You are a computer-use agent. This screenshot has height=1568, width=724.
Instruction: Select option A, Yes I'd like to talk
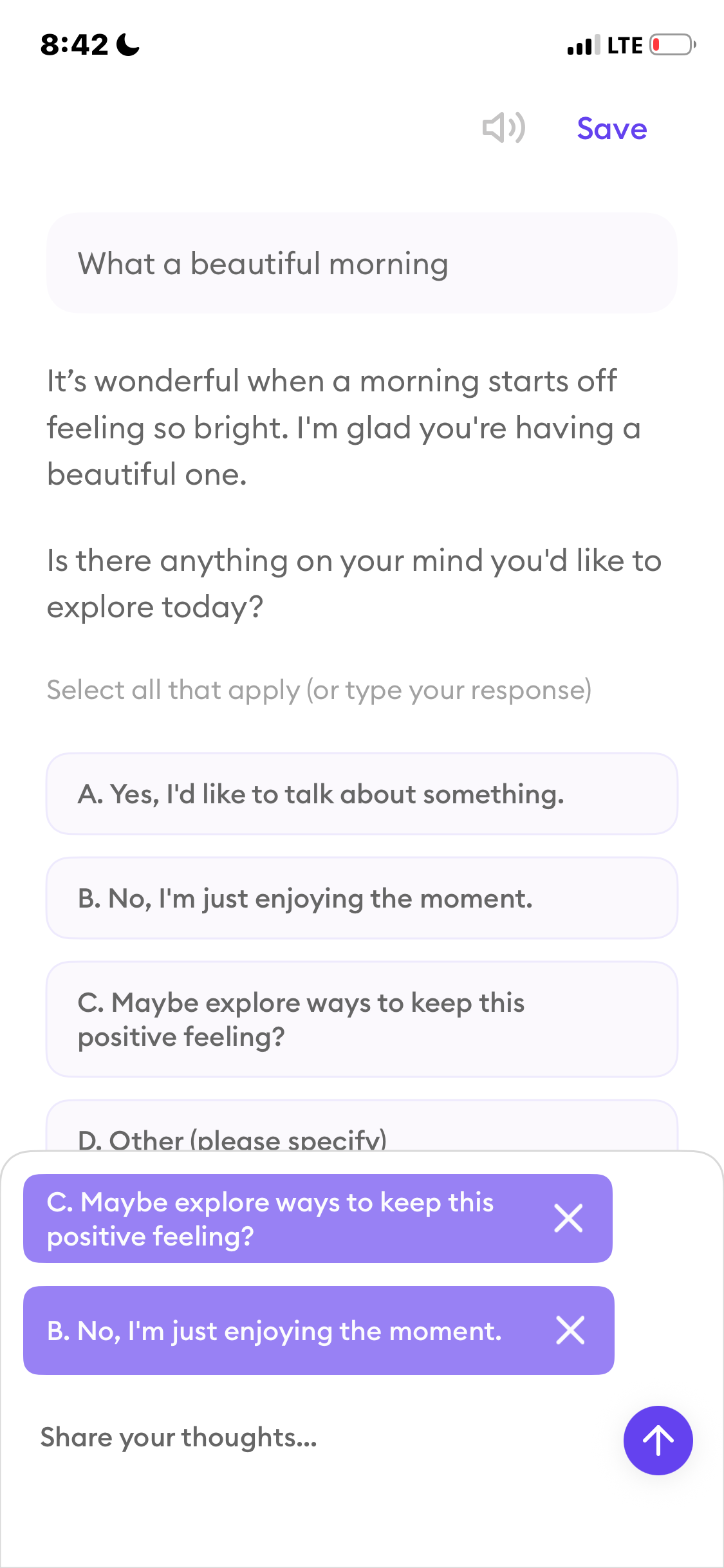pos(362,794)
